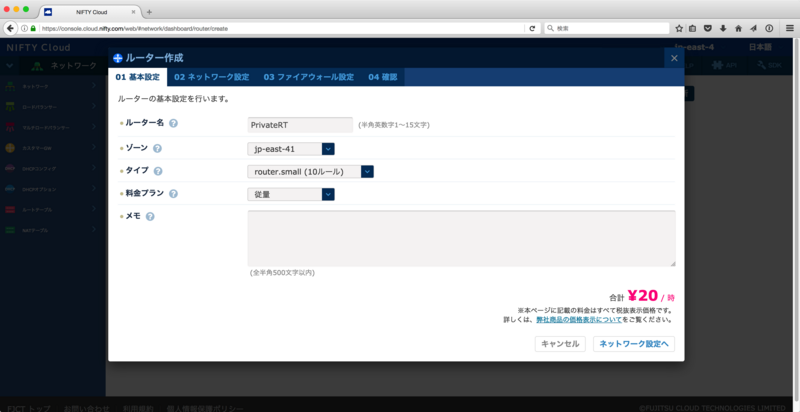Click the ¥20 total price text
This screenshot has height=412, width=800.
[643, 296]
